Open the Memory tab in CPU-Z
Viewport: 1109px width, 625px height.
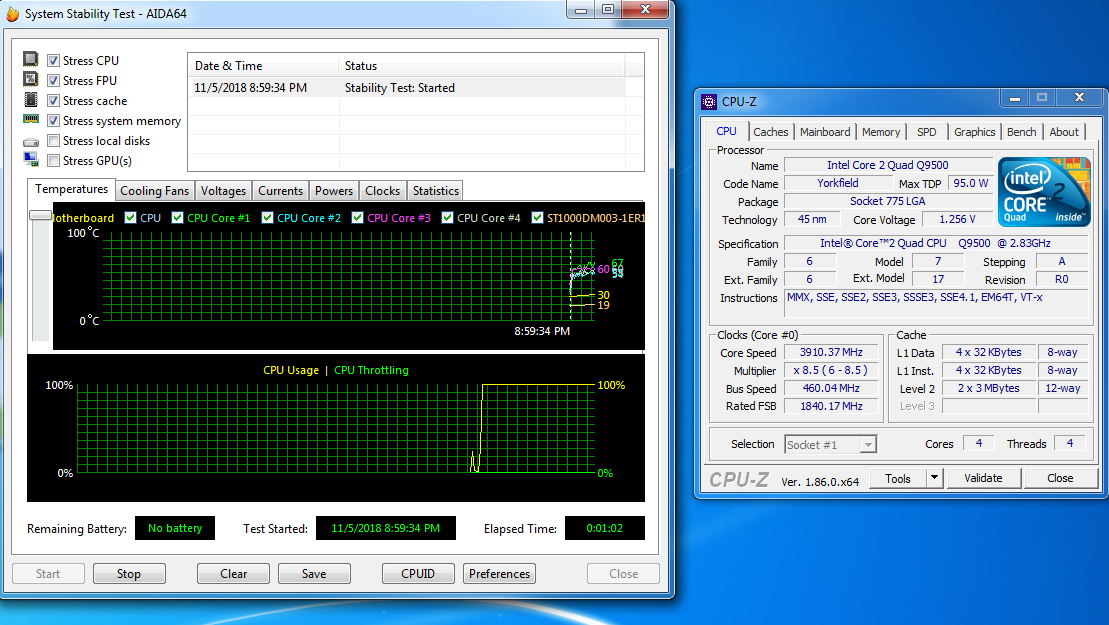point(881,132)
